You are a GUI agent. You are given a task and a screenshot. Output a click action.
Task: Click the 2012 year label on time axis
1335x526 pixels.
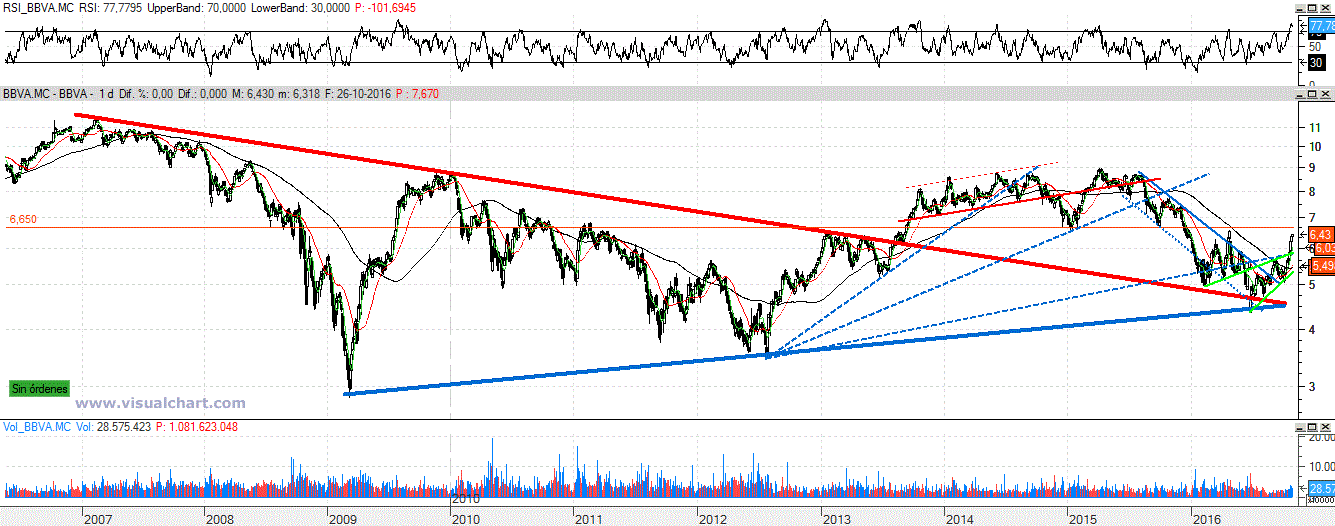point(711,519)
